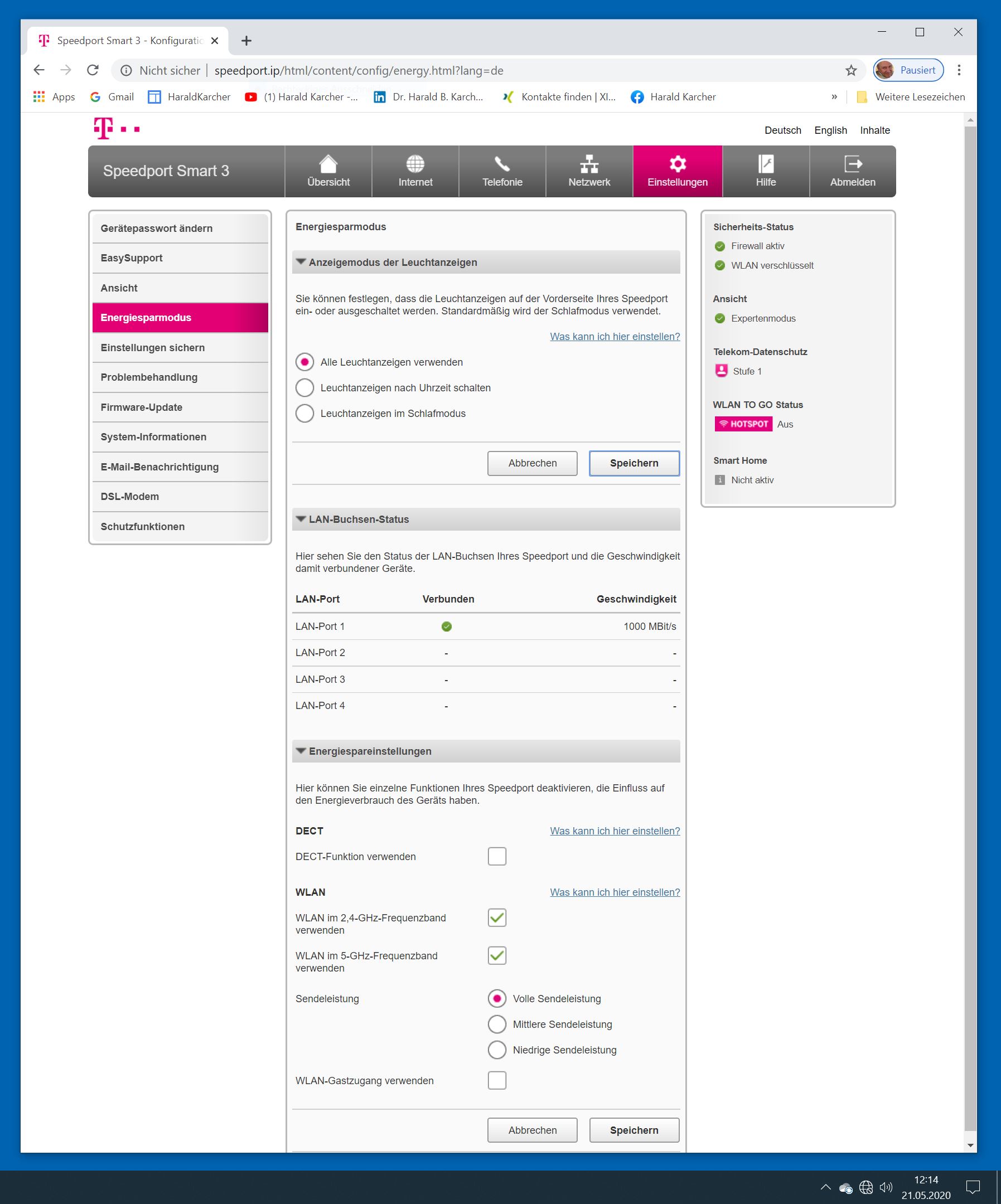Close the Speedport Smart 3 tab

pos(215,41)
